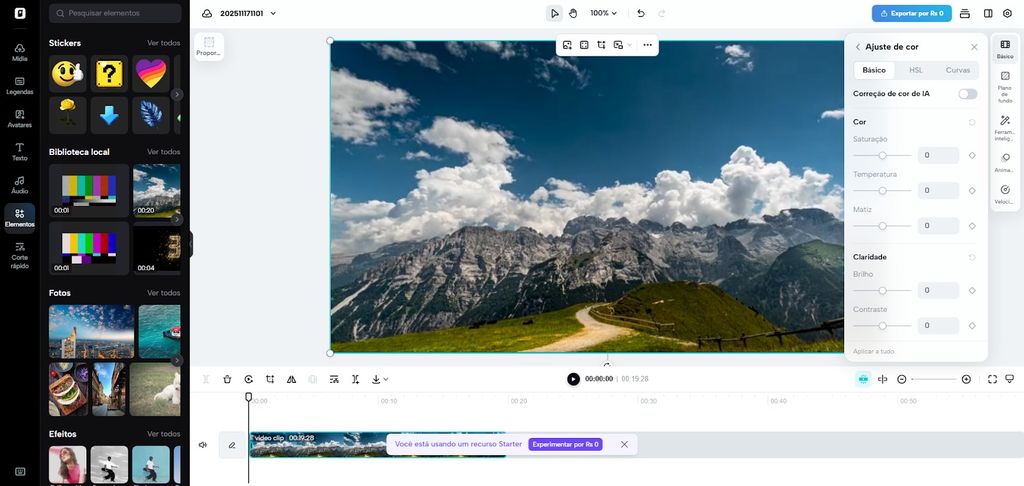The height and width of the screenshot is (486, 1024).
Task: Switch to the Curvas tab
Action: coord(957,70)
